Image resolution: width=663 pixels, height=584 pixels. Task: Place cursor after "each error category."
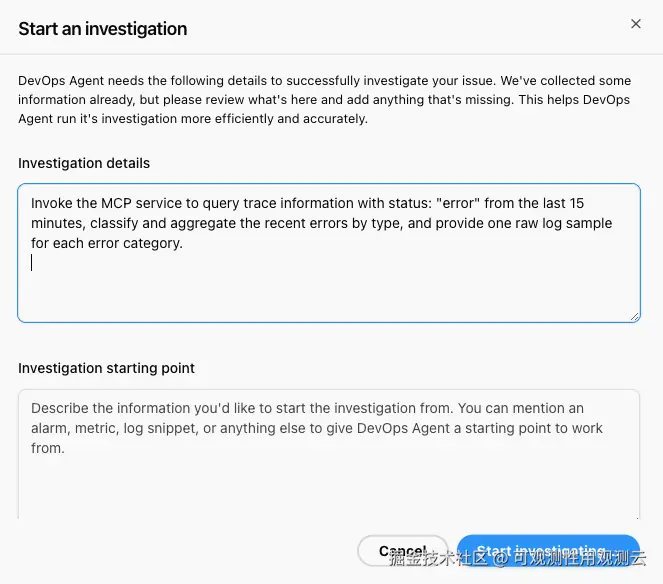(184, 243)
